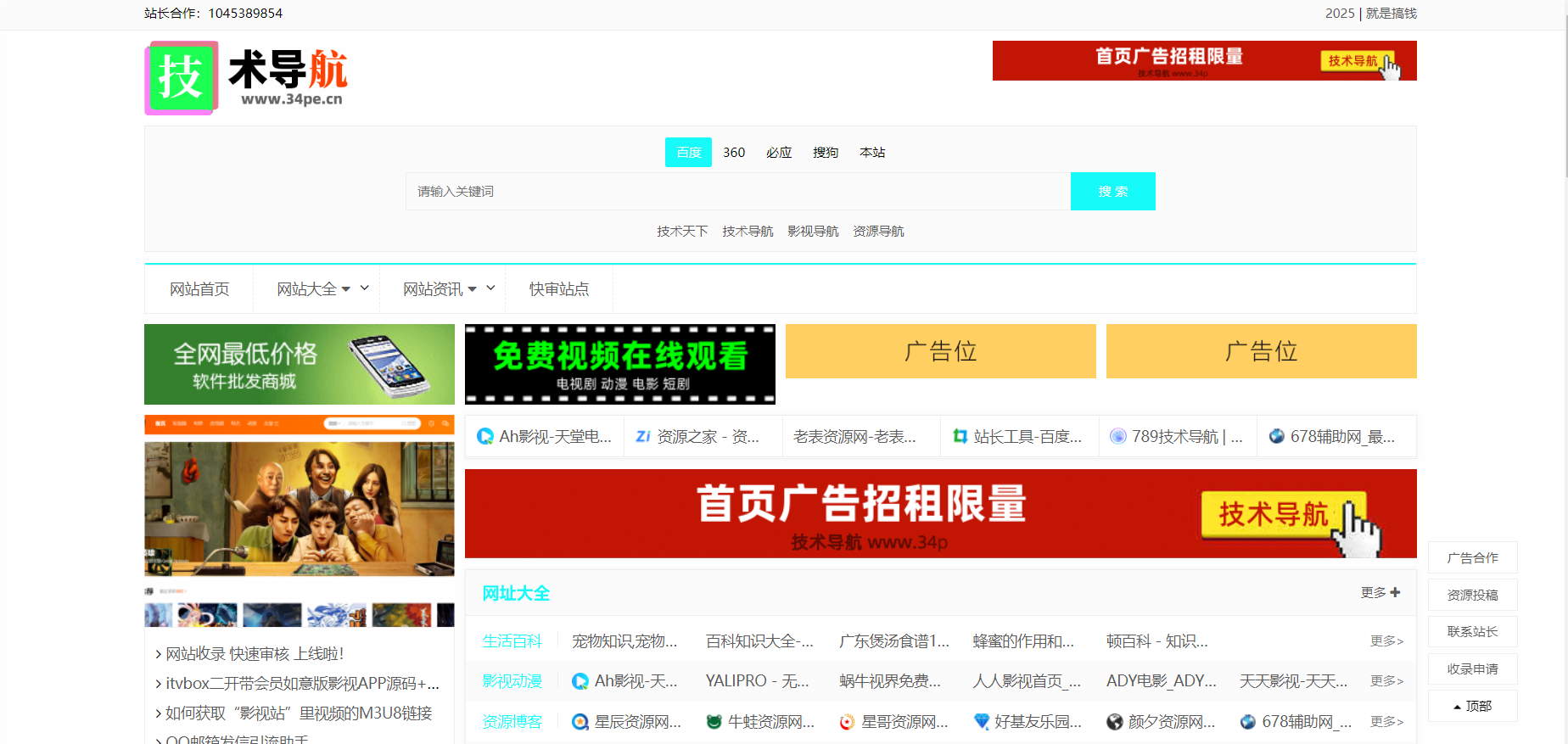Click the header 首页广告招租限量 ad banner
The image size is (1568, 744).
(1205, 61)
